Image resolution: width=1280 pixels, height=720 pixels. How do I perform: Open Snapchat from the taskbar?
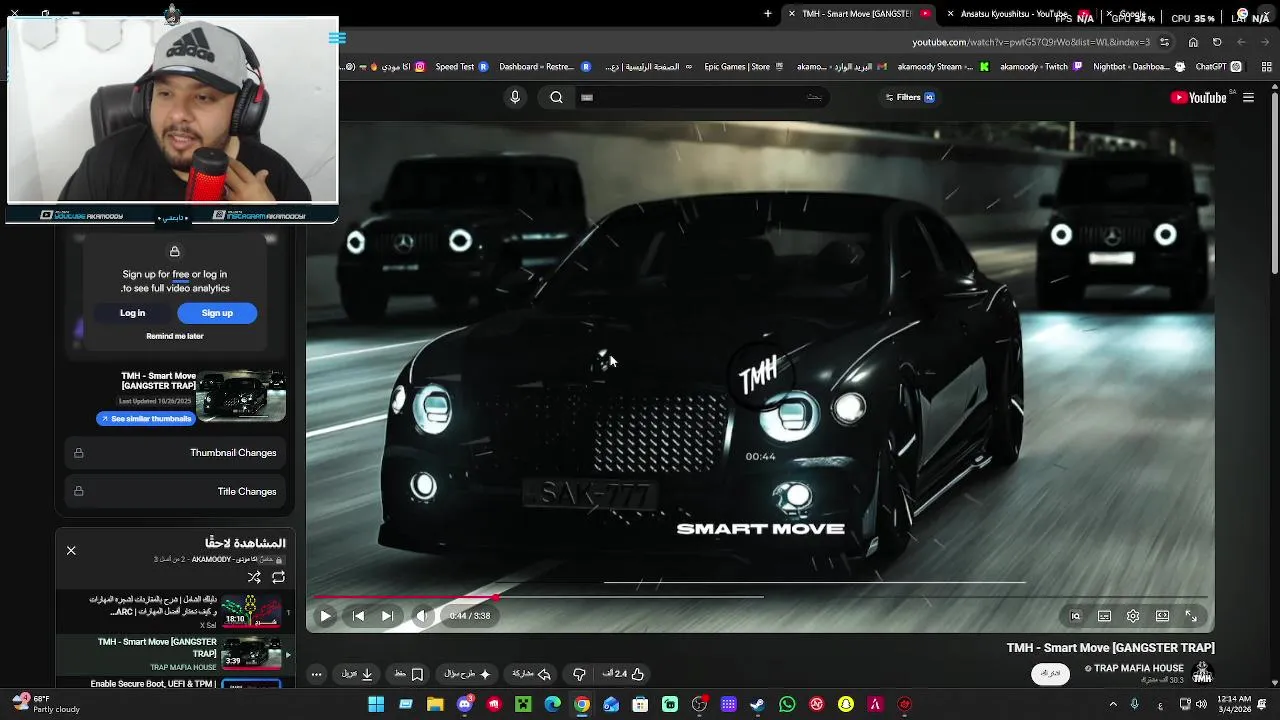tap(846, 704)
